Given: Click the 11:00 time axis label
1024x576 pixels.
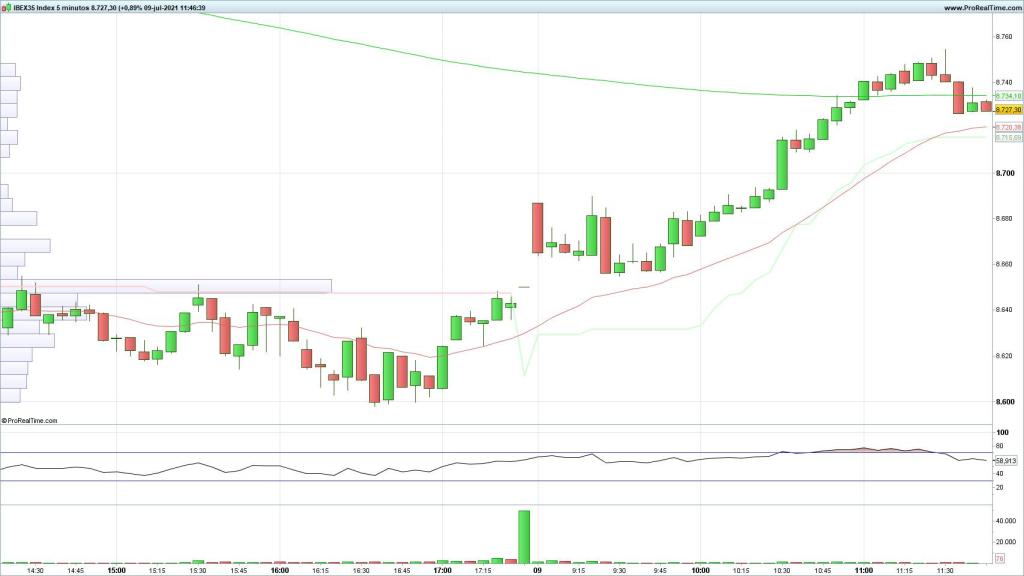Looking at the screenshot, I should [865, 571].
